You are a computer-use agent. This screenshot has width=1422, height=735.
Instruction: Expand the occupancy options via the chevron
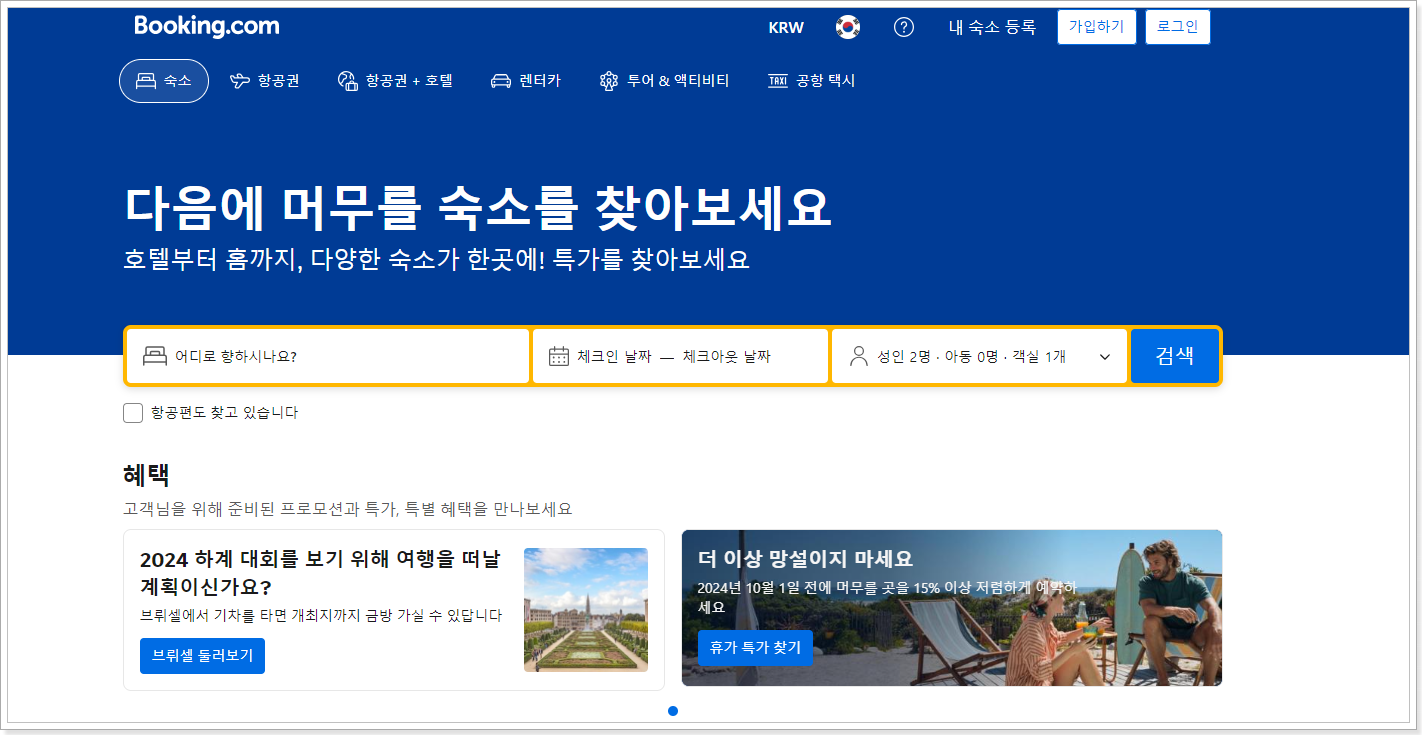click(1103, 356)
